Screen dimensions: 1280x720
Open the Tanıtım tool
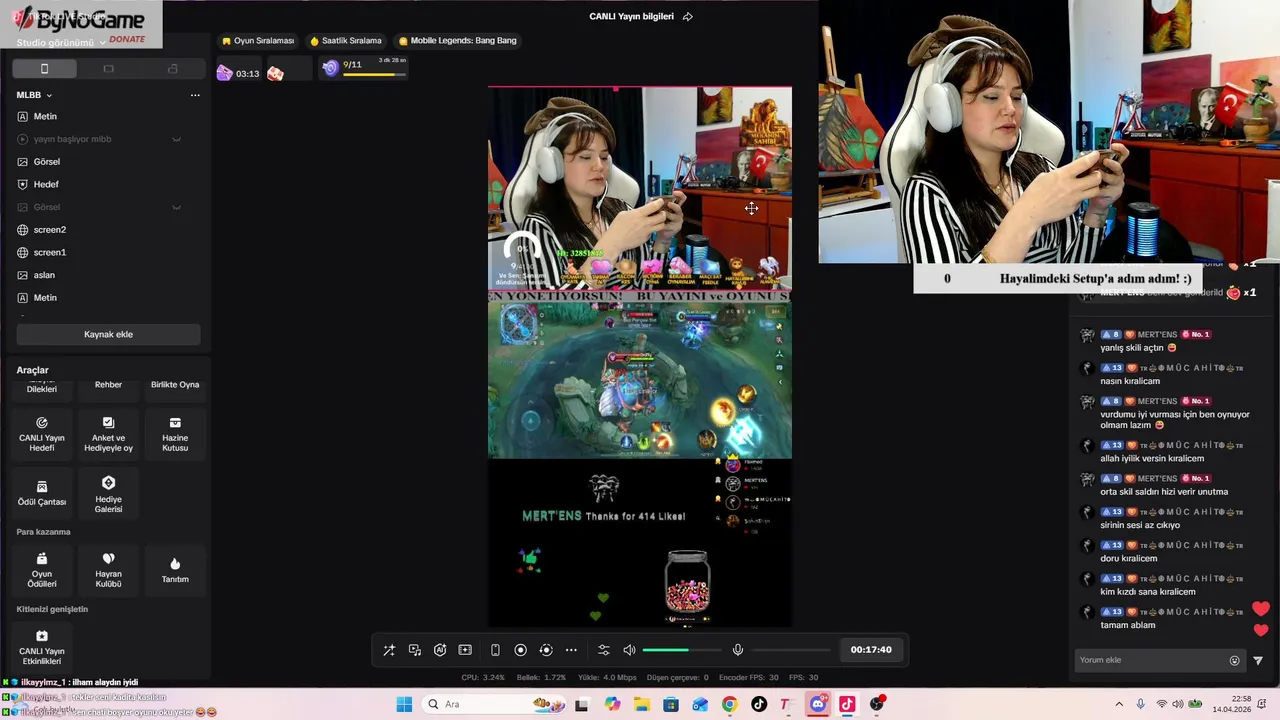[x=175, y=570]
